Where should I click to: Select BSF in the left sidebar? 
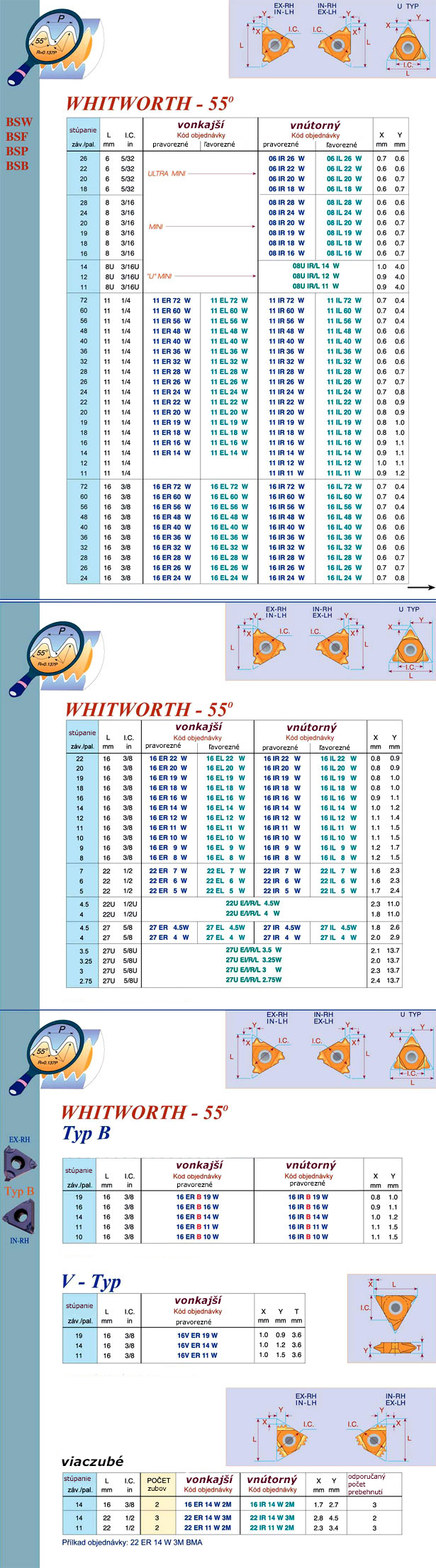tap(17, 137)
